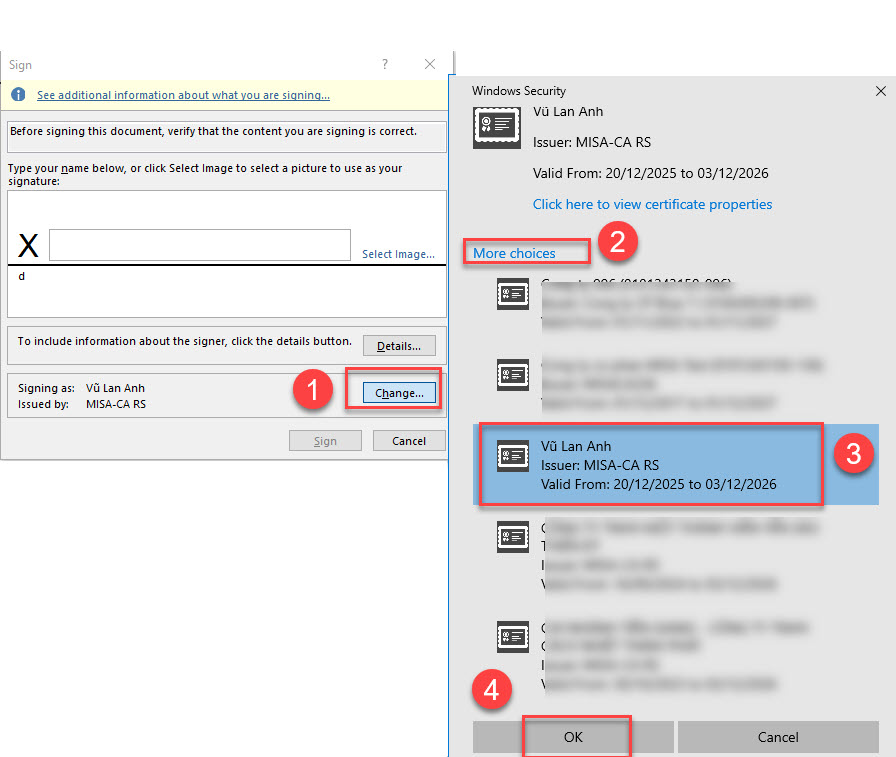The width and height of the screenshot is (896, 757).
Task: Select the second blurred certificate's icon in list
Action: coord(512,375)
